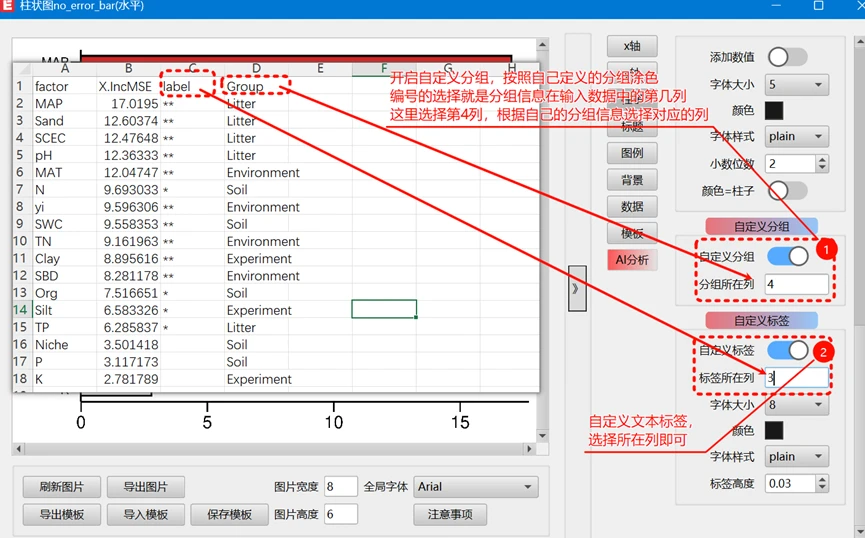The height and width of the screenshot is (538, 865).
Task: Click the panel collapse chevron button
Action: [x=576, y=289]
